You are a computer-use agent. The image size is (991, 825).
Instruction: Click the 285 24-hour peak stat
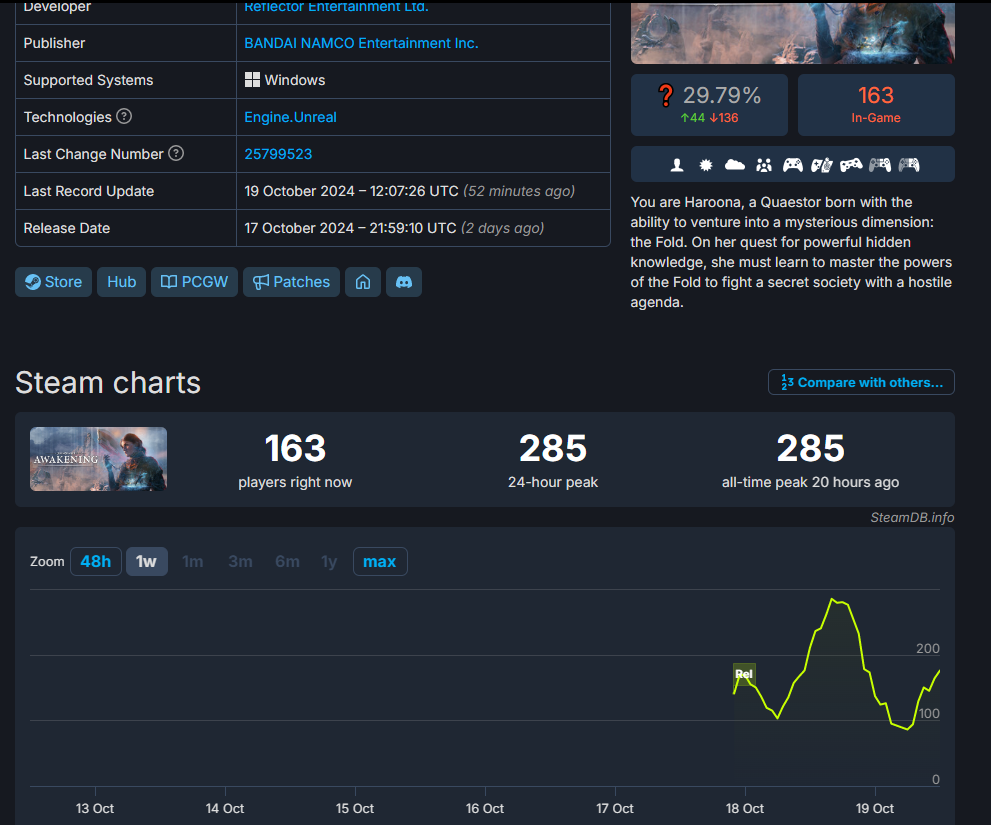[553, 460]
